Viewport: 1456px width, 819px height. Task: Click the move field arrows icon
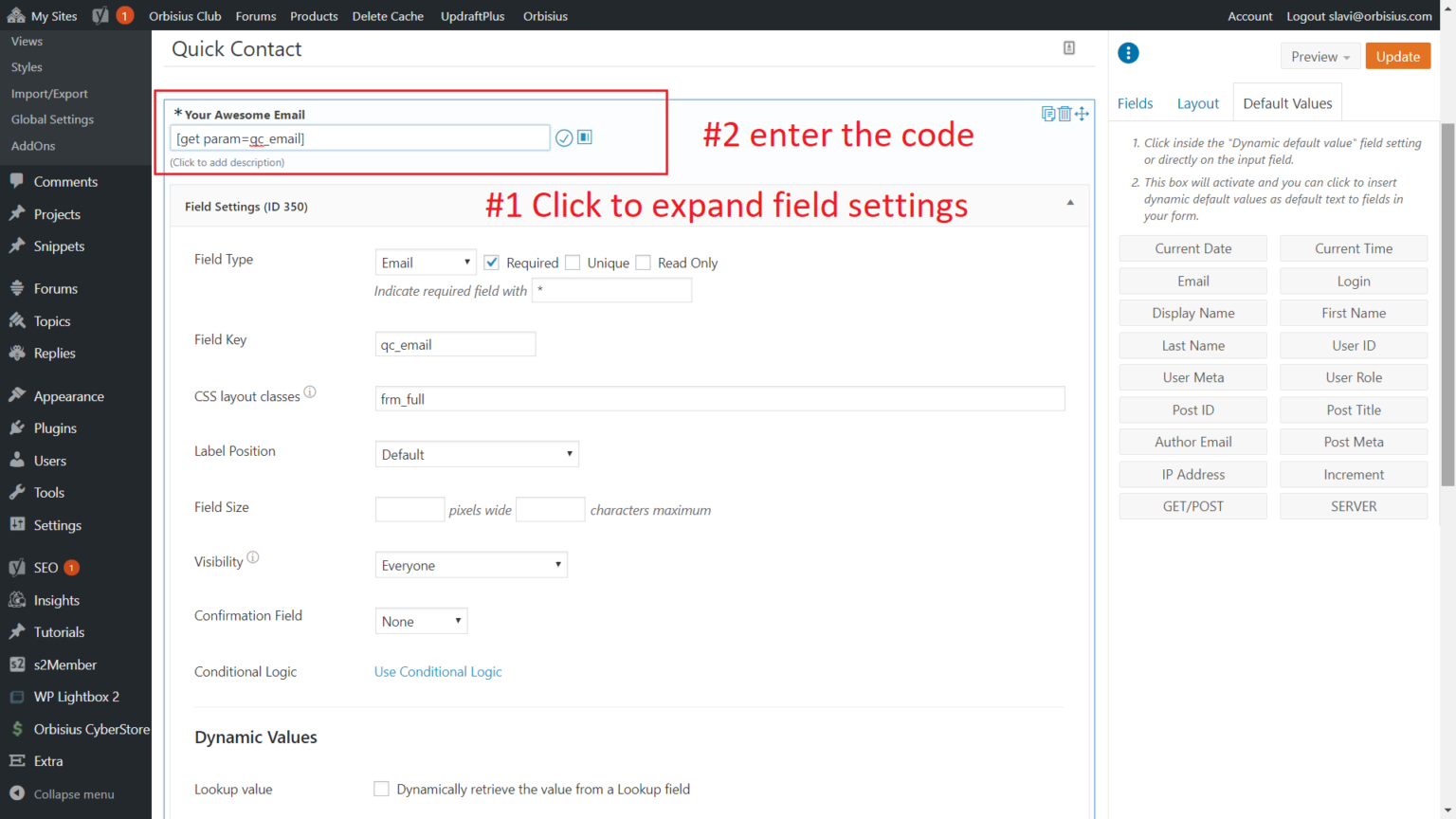tap(1082, 114)
